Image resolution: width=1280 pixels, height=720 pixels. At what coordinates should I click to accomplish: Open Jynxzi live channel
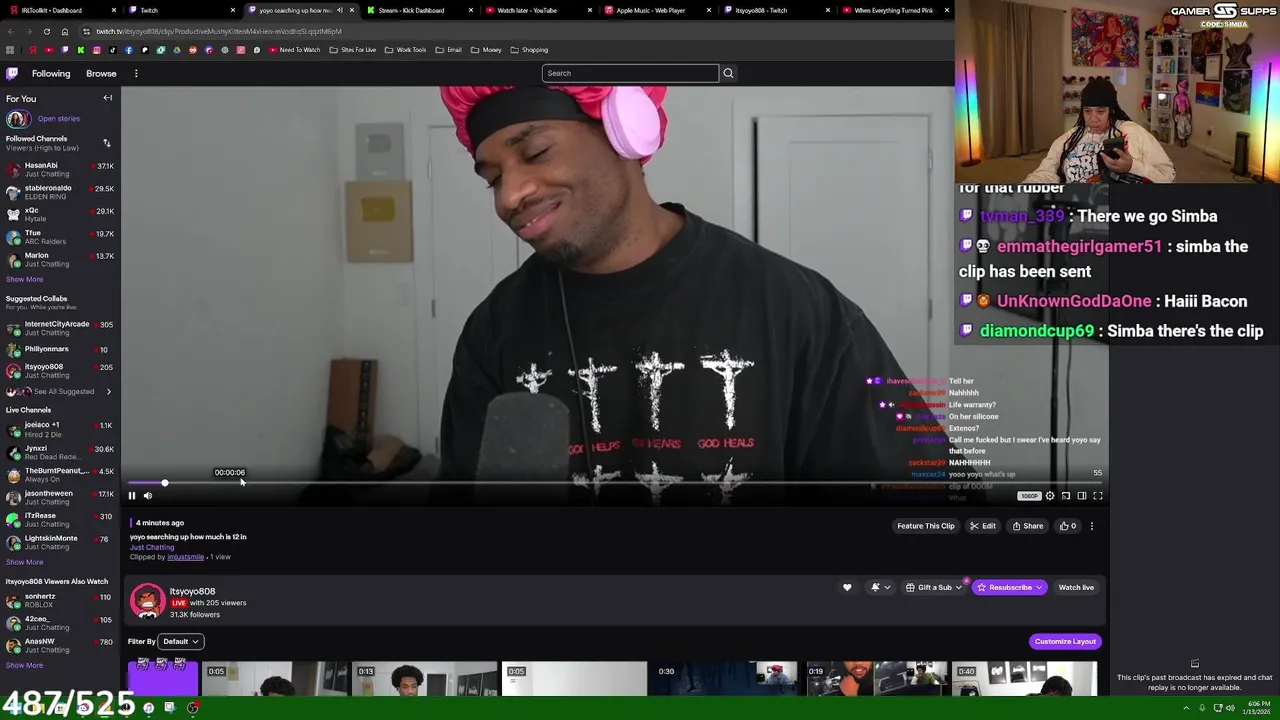60,452
